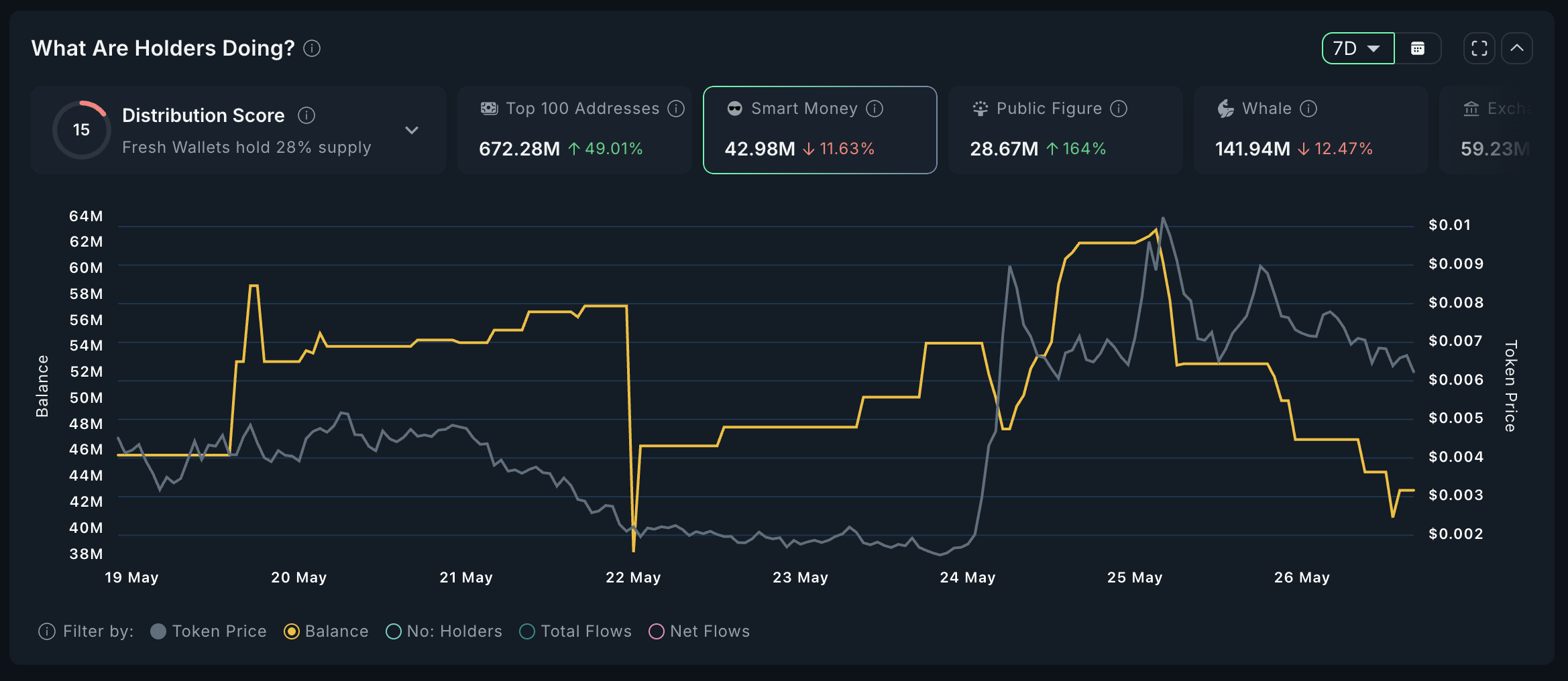Select the Whale metric card
Viewport: 1568px width, 681px height.
click(1310, 130)
